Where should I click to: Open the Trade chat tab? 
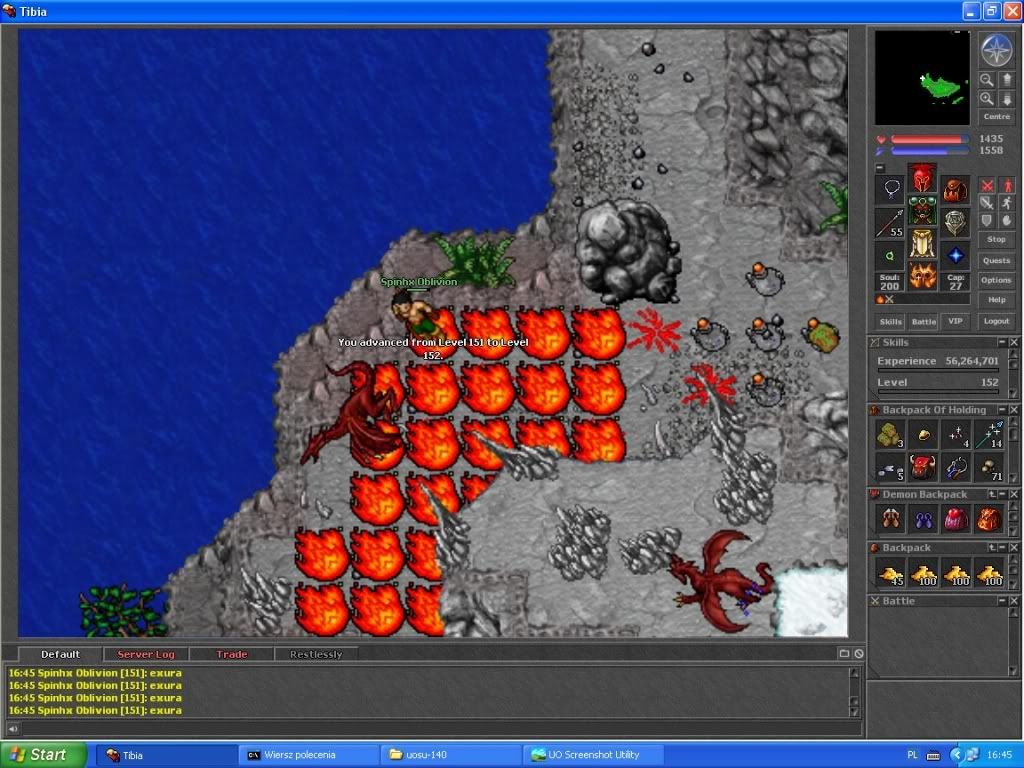(x=232, y=654)
